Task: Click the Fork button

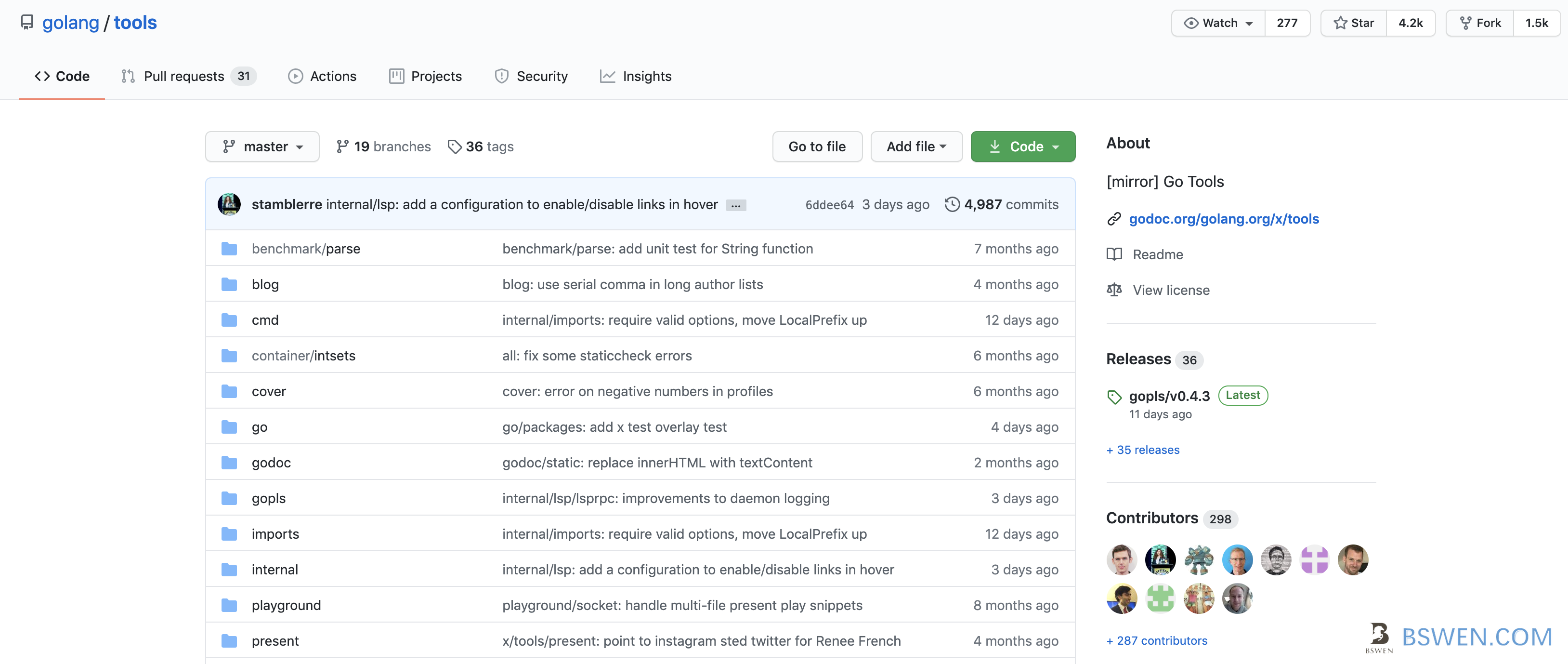Action: point(1480,23)
